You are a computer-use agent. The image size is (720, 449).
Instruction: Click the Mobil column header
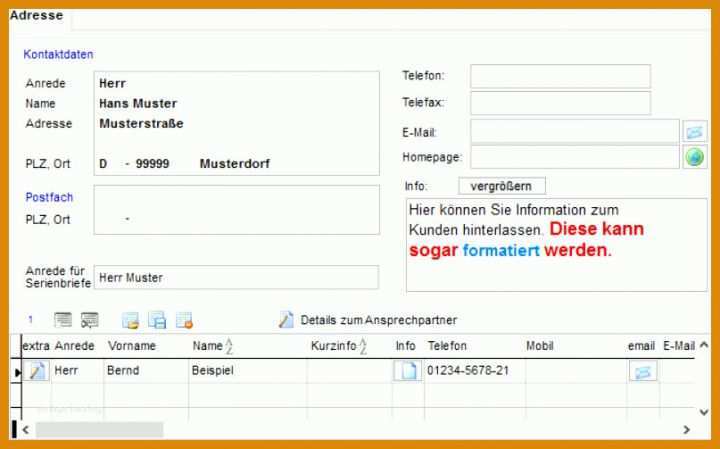(x=540, y=346)
